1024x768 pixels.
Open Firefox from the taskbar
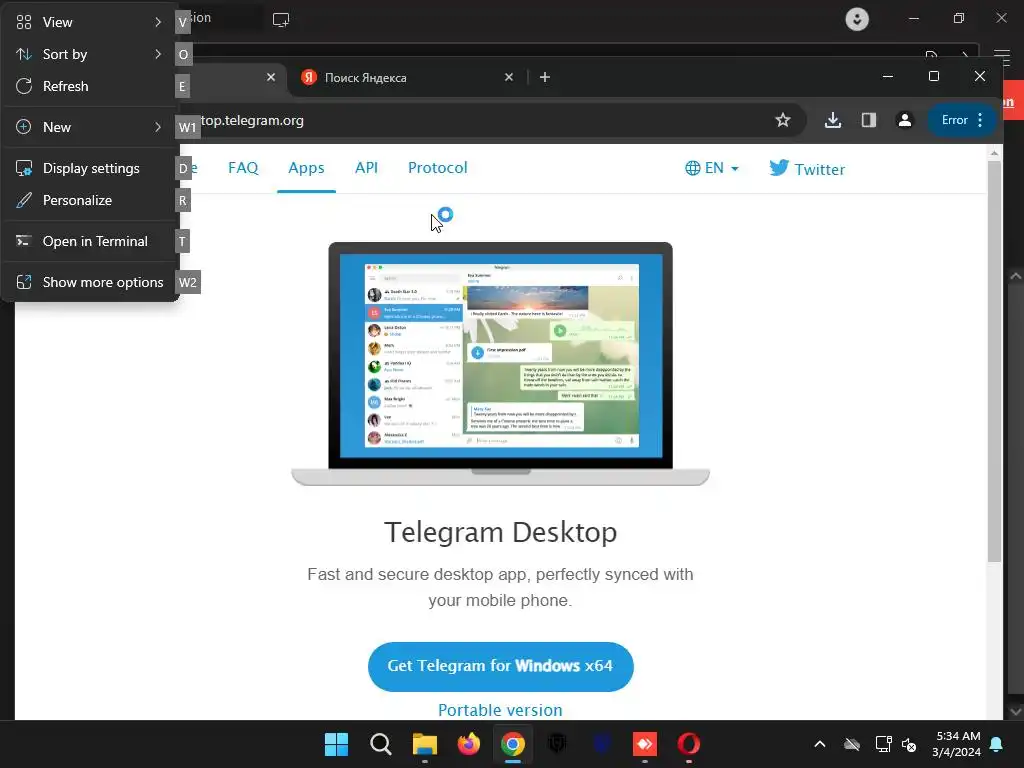tap(468, 744)
